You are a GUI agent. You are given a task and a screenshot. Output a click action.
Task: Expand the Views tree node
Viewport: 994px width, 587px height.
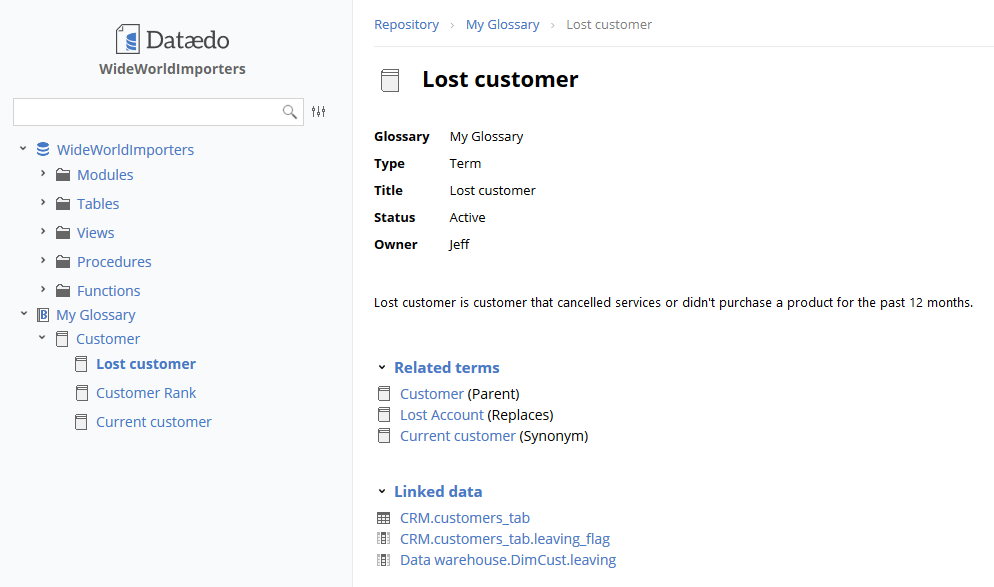tap(43, 232)
